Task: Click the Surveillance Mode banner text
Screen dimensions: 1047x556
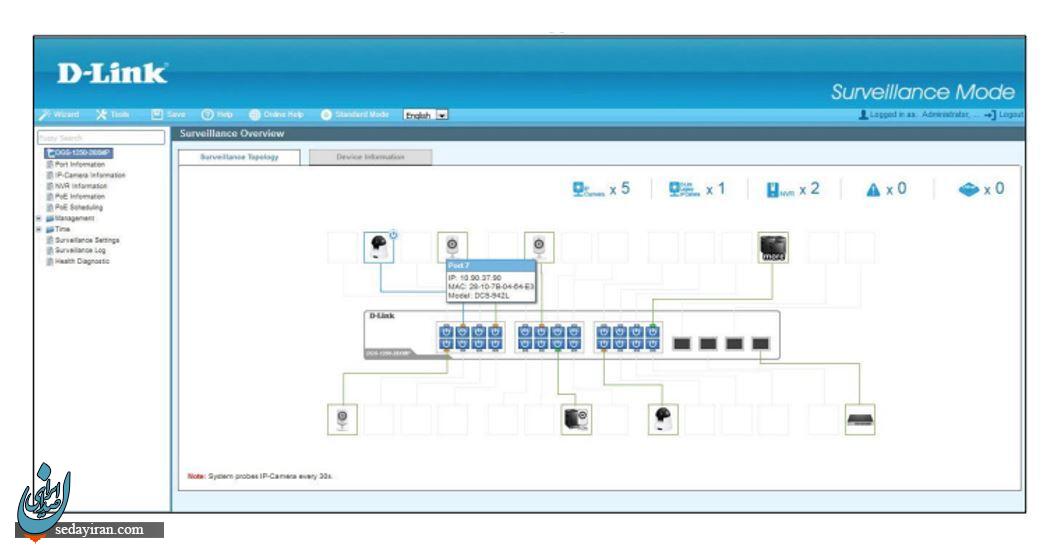Action: (923, 92)
